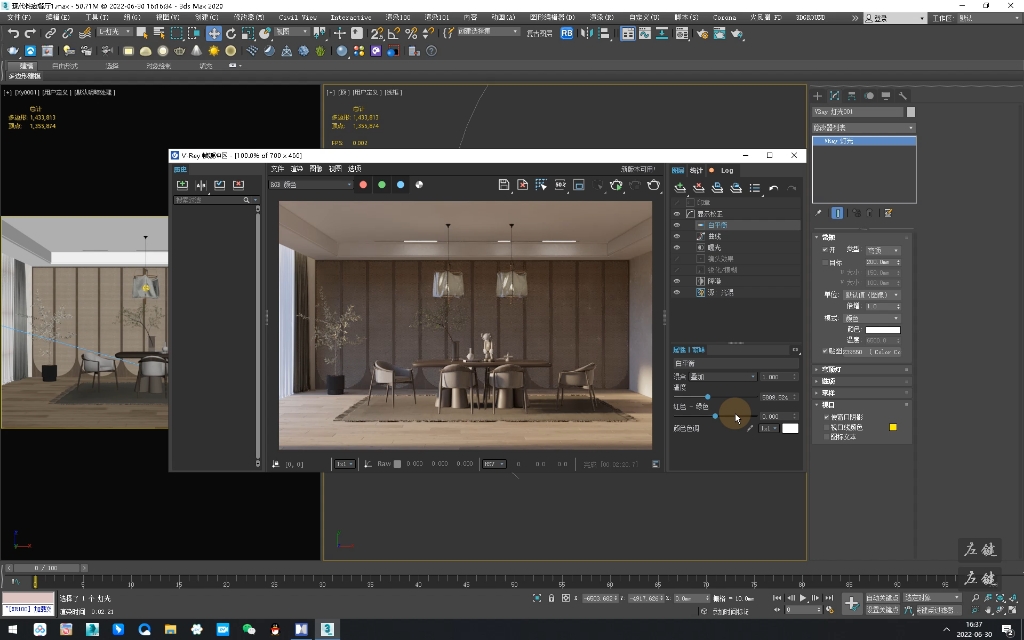Viewport: 1024px width, 640px height.
Task: Toggle the light 'On' checkbox in command panel
Action: coord(825,250)
